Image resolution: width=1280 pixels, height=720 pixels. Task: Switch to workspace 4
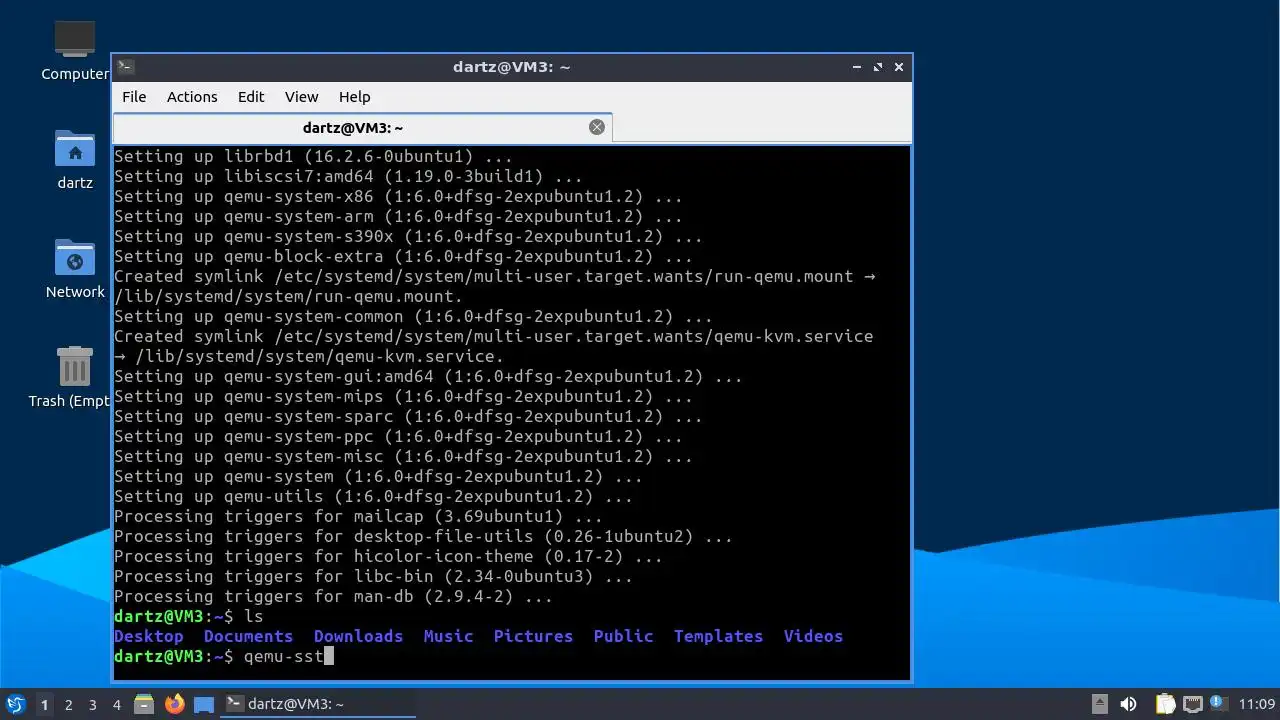point(117,704)
